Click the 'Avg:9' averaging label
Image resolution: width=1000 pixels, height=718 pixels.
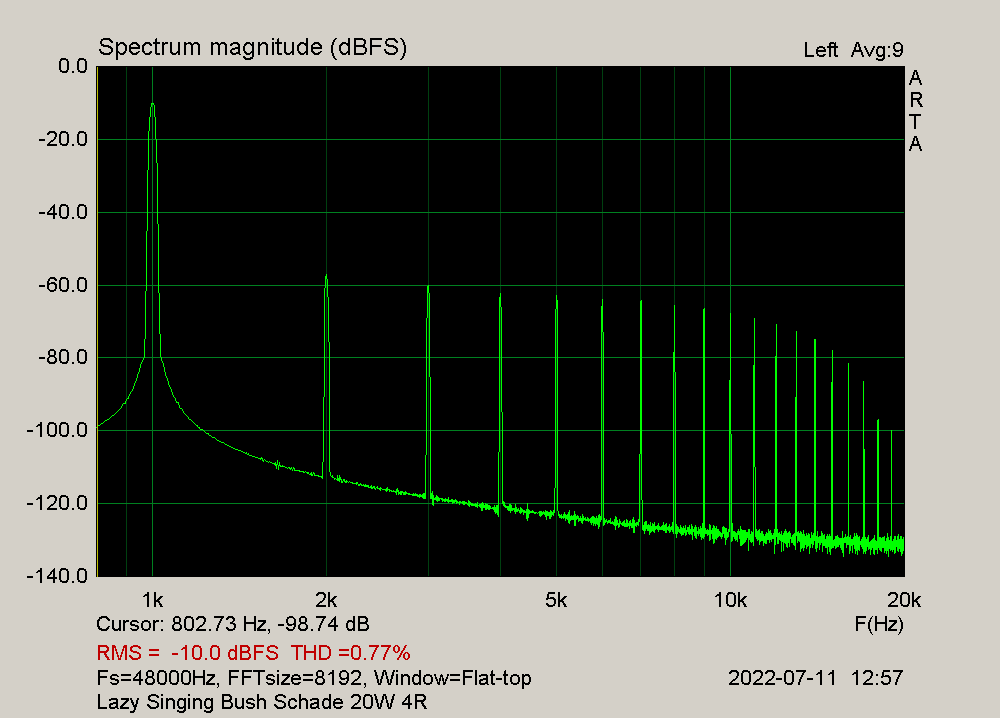pos(877,50)
